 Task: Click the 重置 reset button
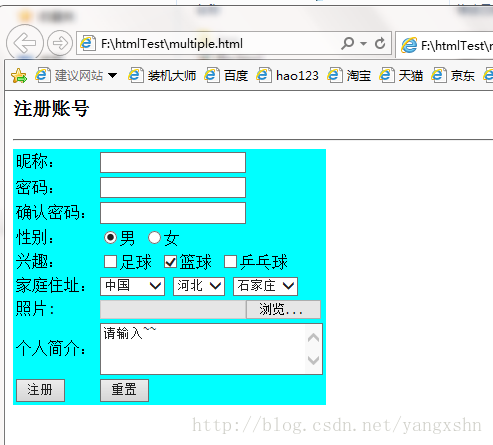[x=124, y=390]
